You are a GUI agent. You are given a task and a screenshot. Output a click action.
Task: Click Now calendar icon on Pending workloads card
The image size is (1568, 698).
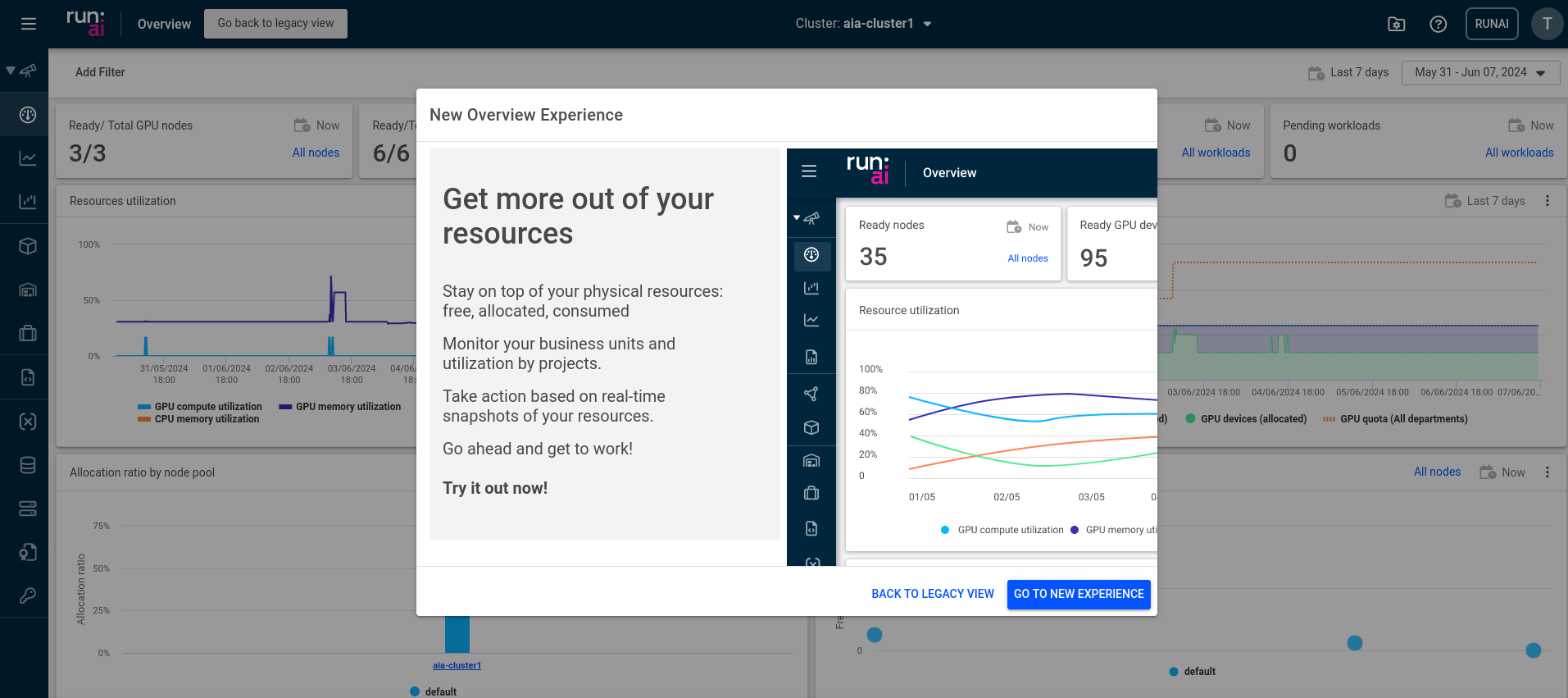click(x=1516, y=125)
